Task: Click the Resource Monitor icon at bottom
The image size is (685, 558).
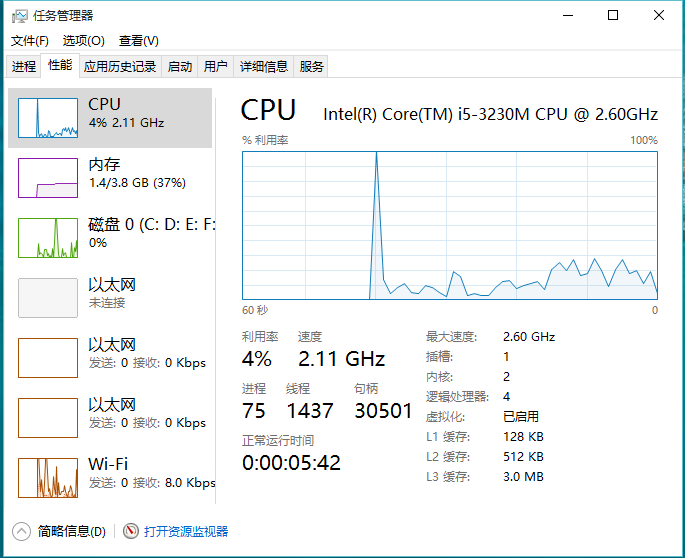Action: click(x=131, y=532)
